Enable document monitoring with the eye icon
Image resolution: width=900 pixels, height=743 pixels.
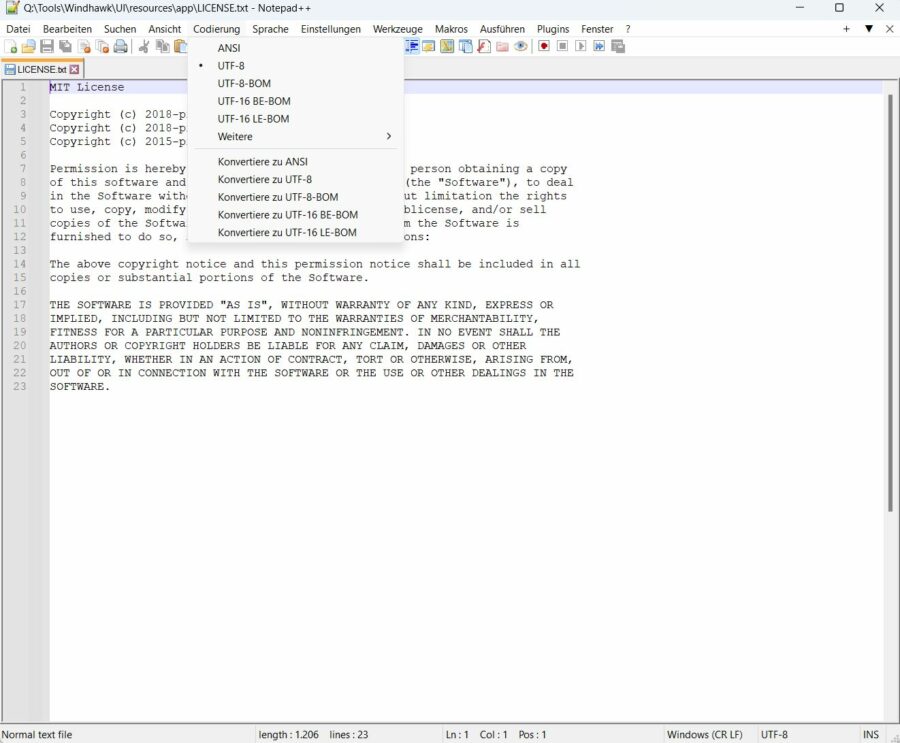click(x=520, y=46)
